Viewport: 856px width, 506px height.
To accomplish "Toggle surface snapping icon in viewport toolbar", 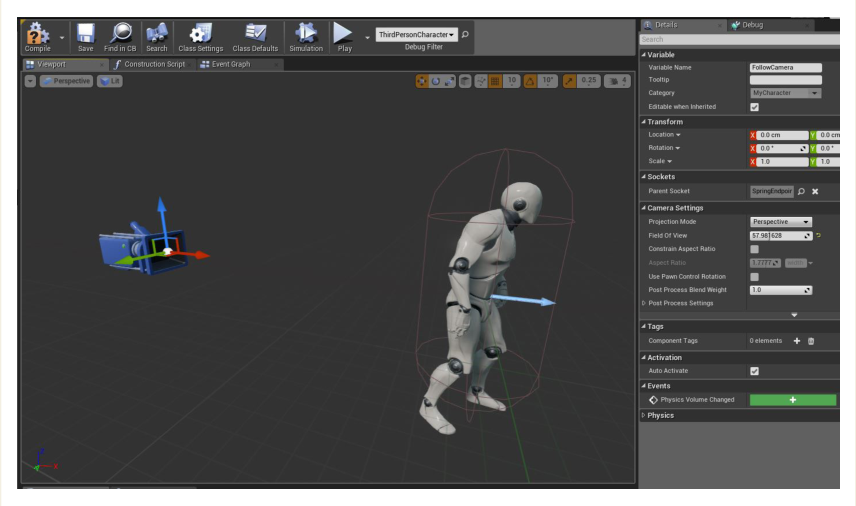I will click(x=481, y=81).
